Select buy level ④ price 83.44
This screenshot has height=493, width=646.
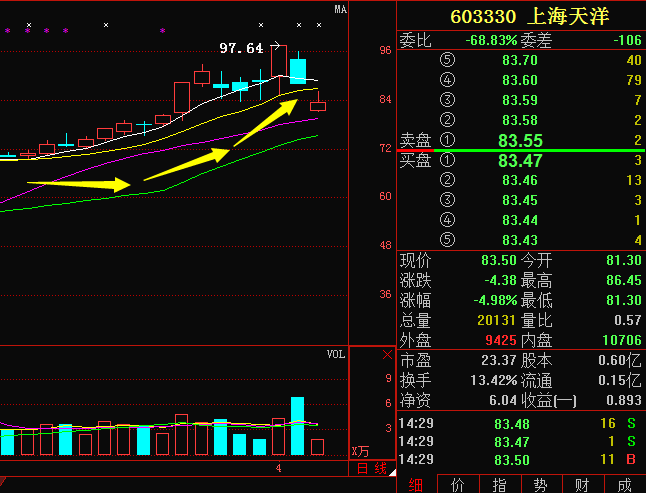point(520,220)
